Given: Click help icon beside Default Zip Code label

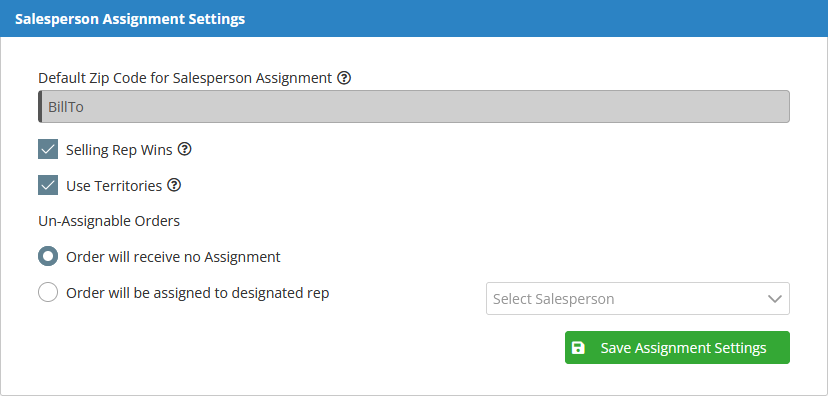Looking at the screenshot, I should [344, 78].
